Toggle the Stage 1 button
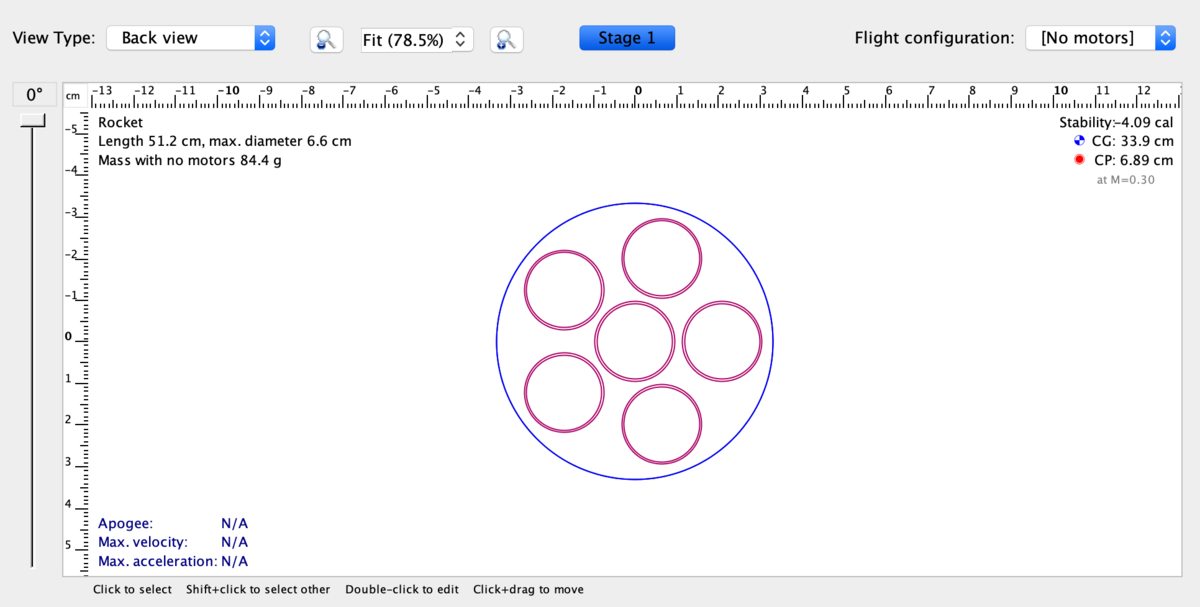The width and height of the screenshot is (1200, 607). [627, 37]
